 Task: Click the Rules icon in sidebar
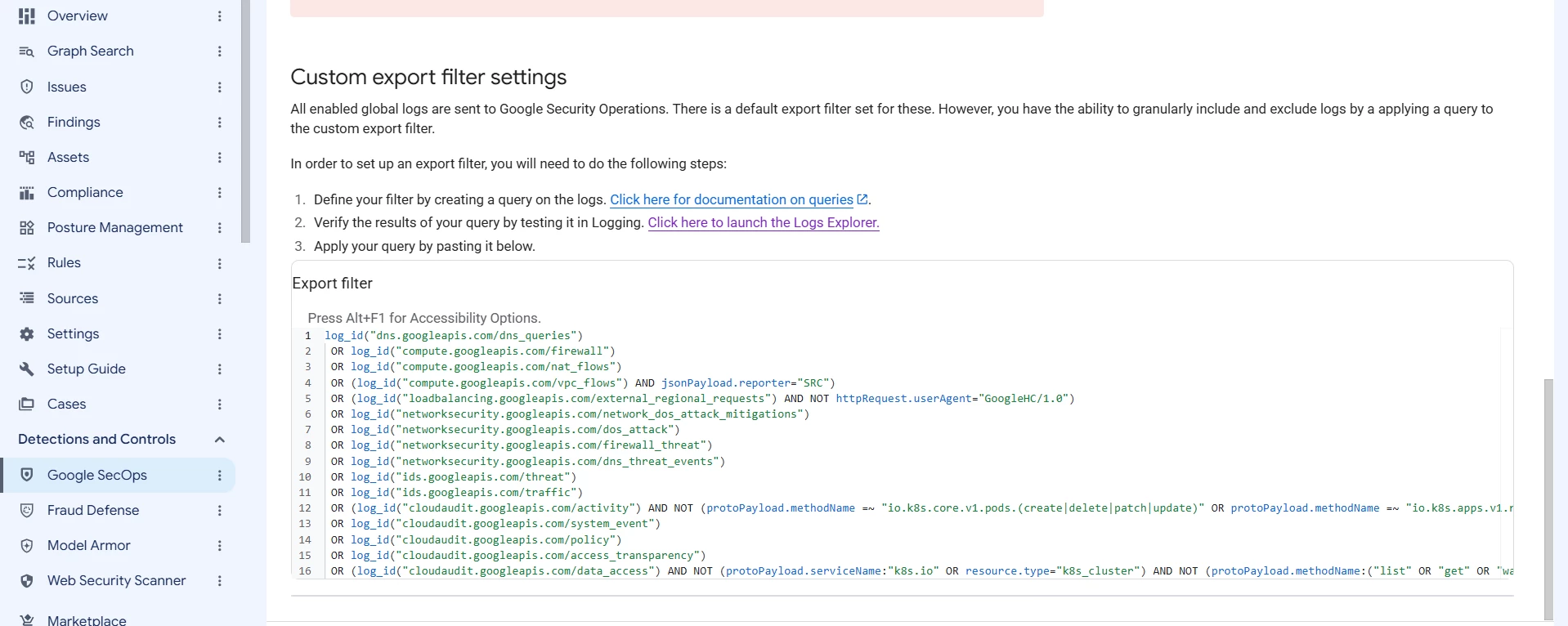27,263
